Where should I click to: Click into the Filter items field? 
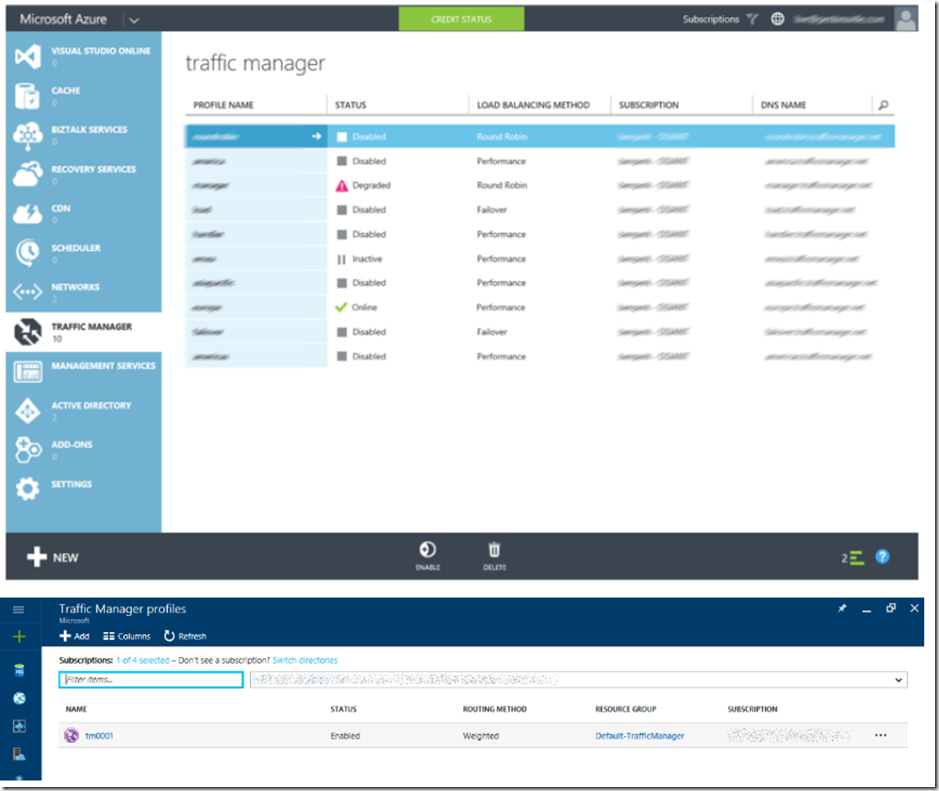point(151,680)
